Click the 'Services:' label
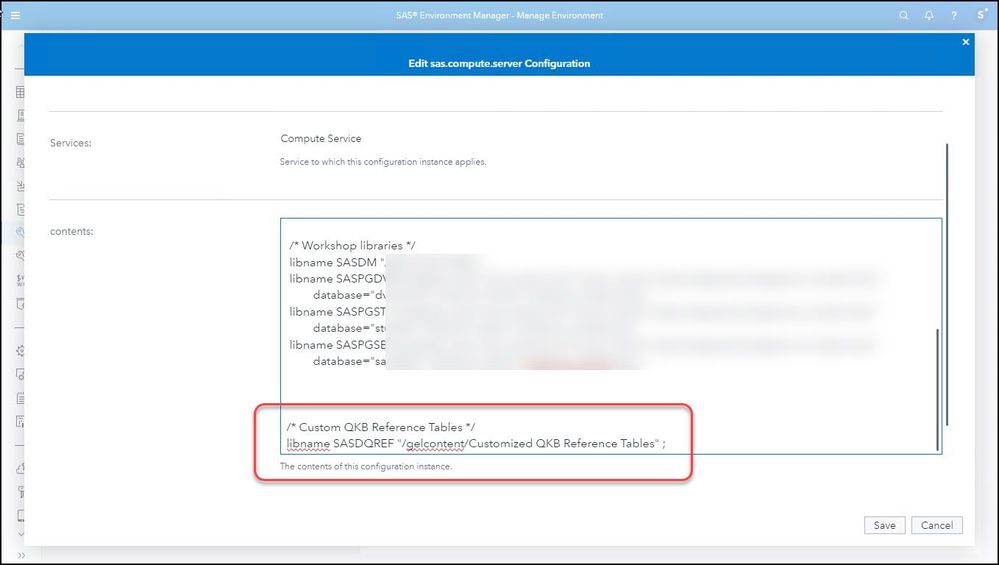999x565 pixels. point(71,143)
